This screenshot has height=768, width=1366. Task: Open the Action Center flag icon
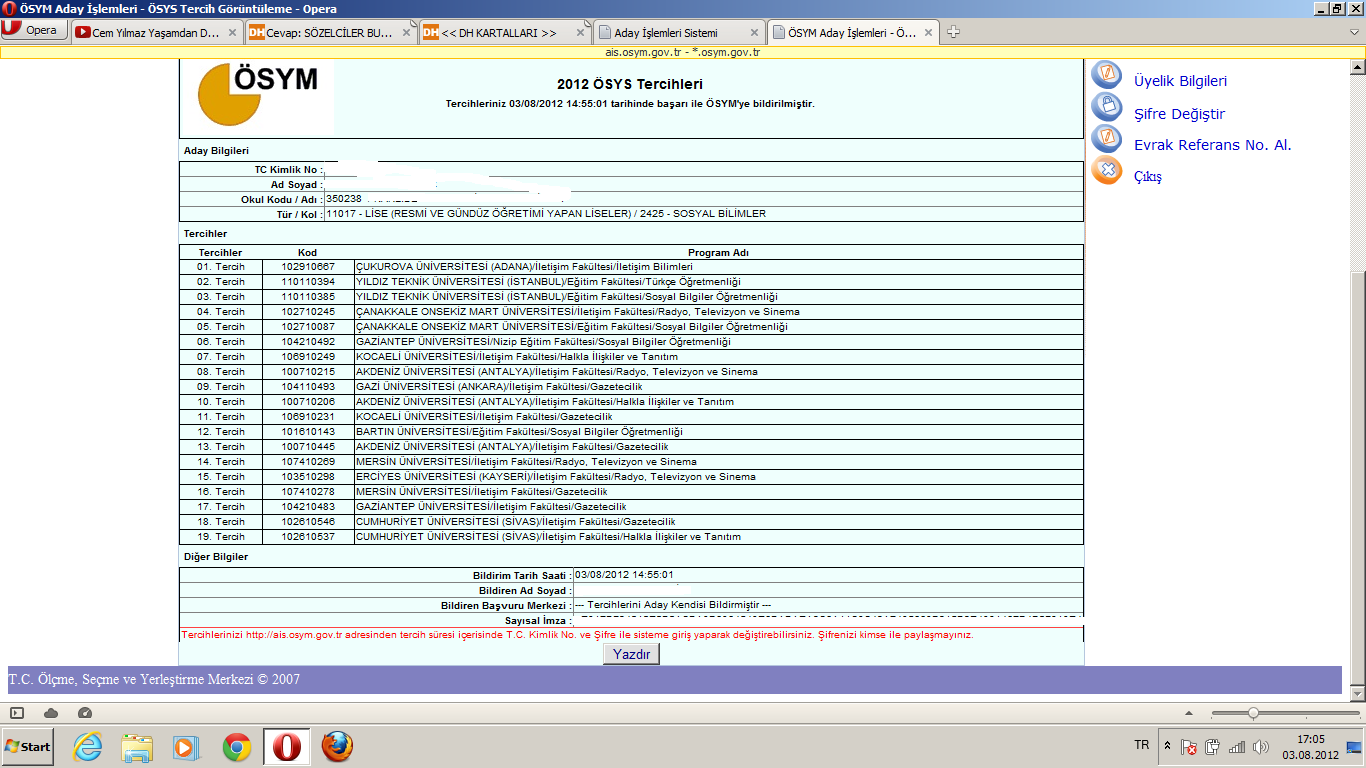pyautogui.click(x=1190, y=746)
